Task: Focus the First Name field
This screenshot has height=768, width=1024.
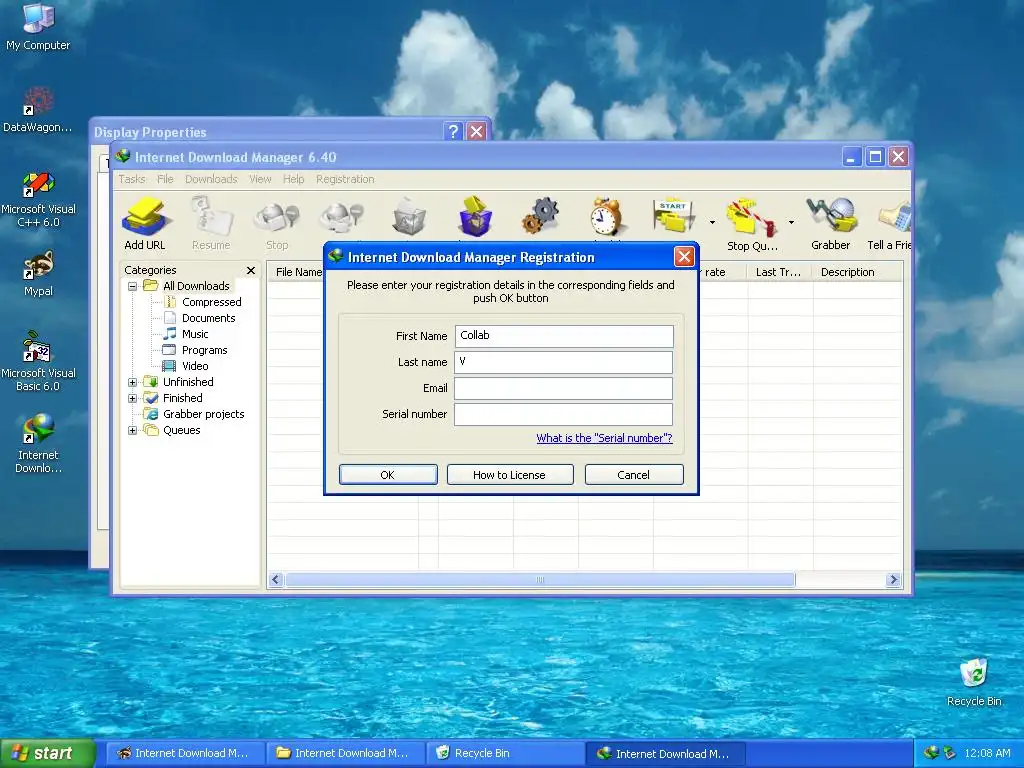Action: (564, 336)
